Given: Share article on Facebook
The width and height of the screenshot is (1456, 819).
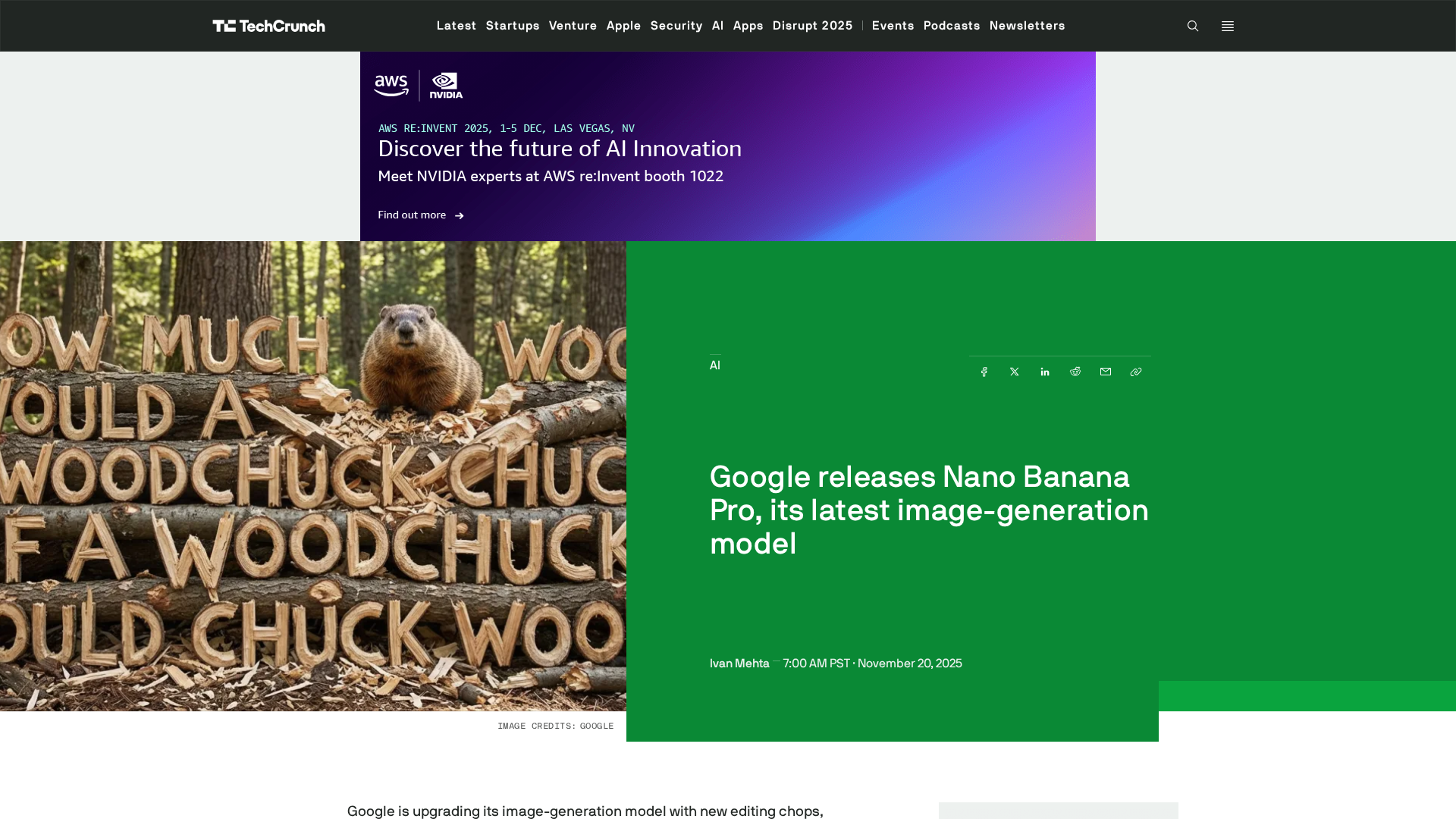Looking at the screenshot, I should click(x=984, y=372).
